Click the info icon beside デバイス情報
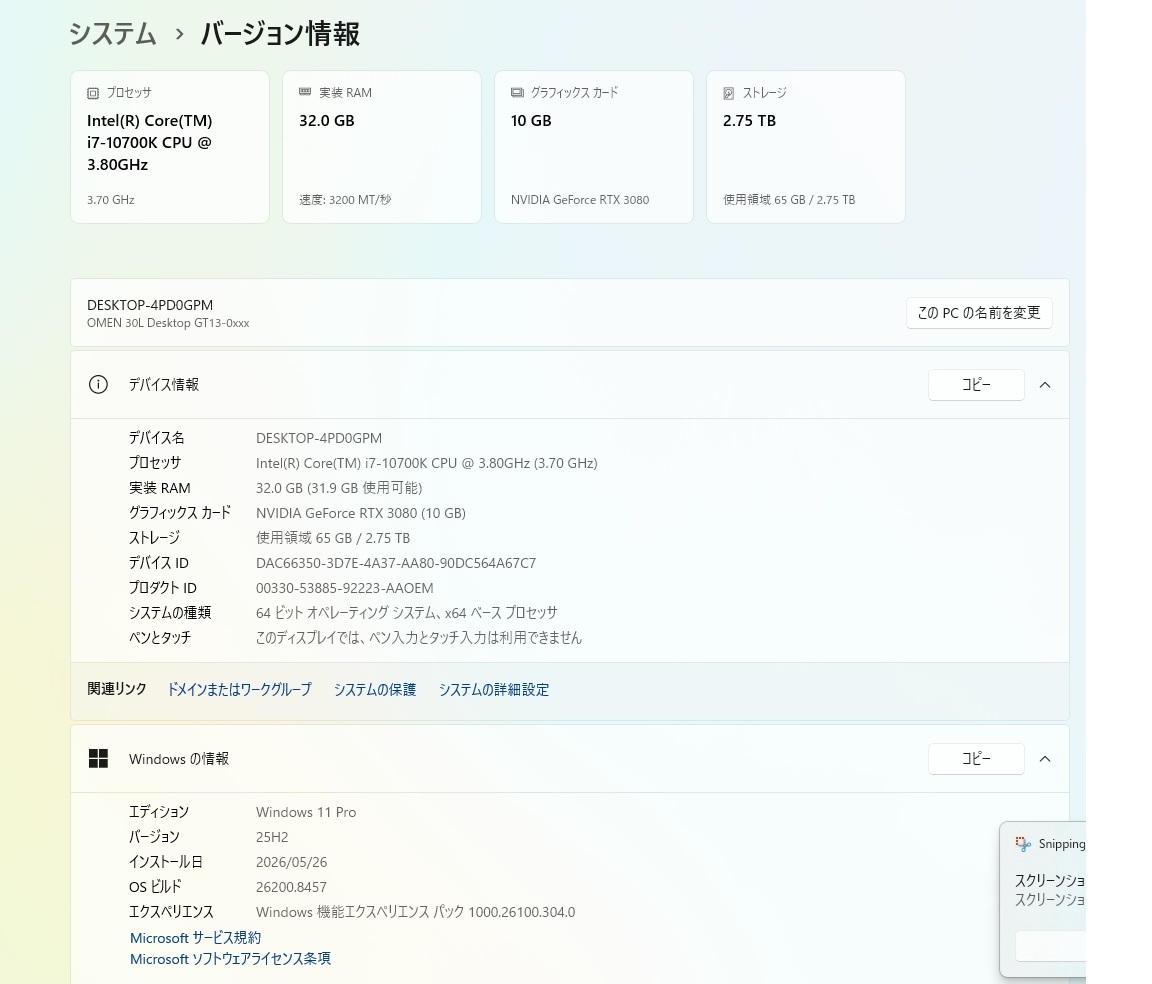The image size is (1152, 984). pos(98,384)
